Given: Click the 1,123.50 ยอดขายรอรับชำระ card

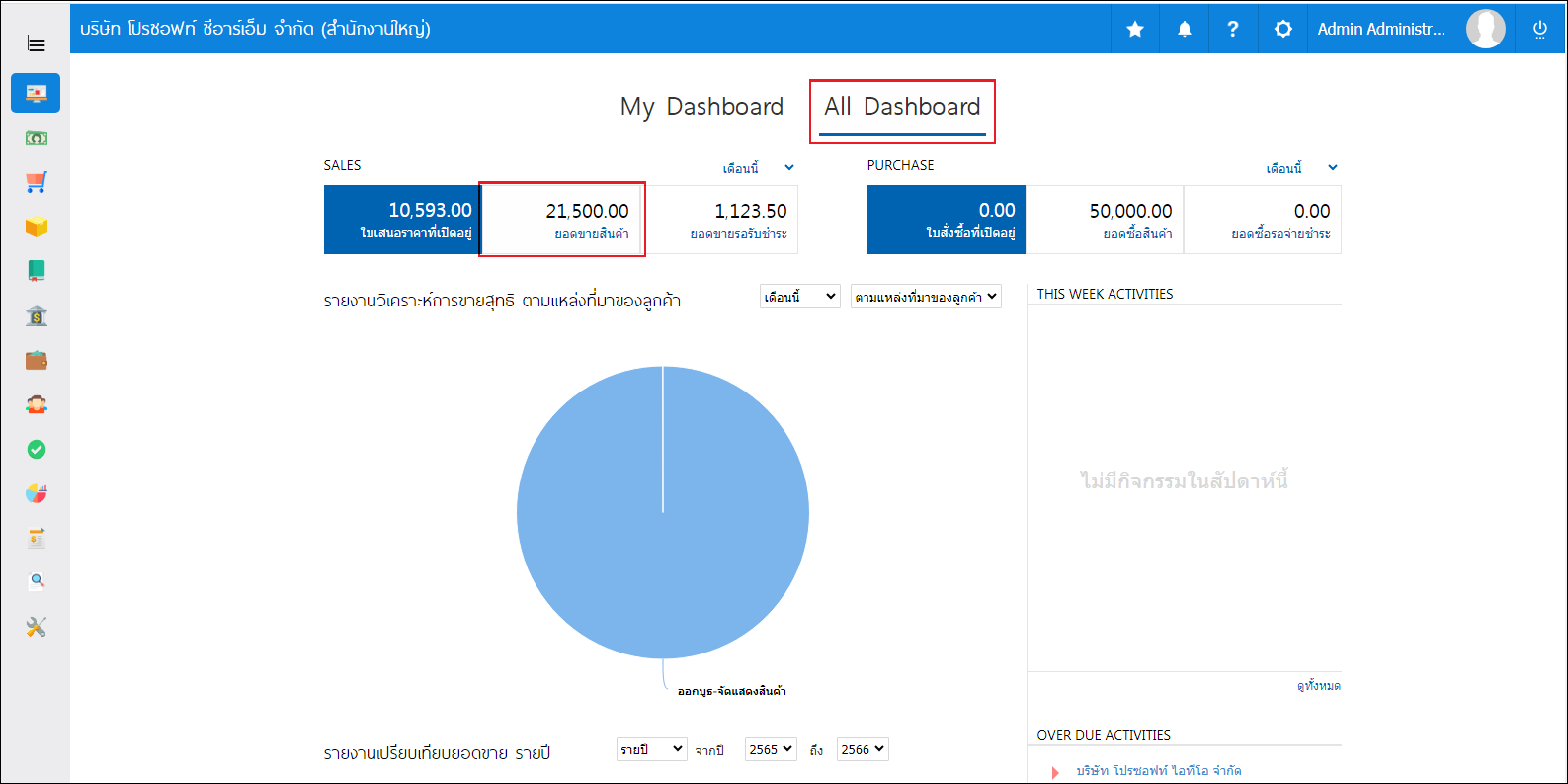Looking at the screenshot, I should point(719,219).
